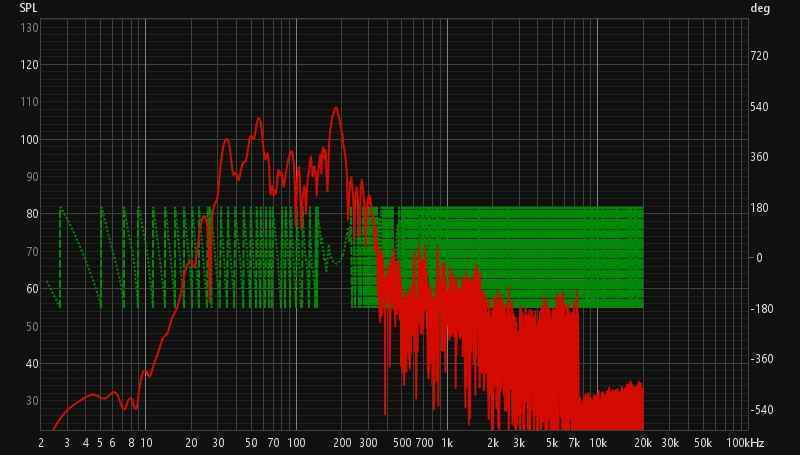Select the 700 Hz frequency axis label
The height and width of the screenshot is (455, 800).
tap(424, 443)
